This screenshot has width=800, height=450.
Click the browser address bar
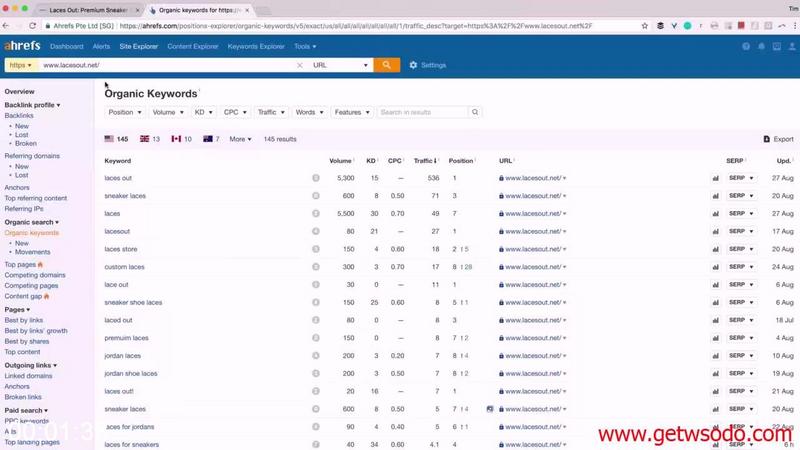click(355, 26)
